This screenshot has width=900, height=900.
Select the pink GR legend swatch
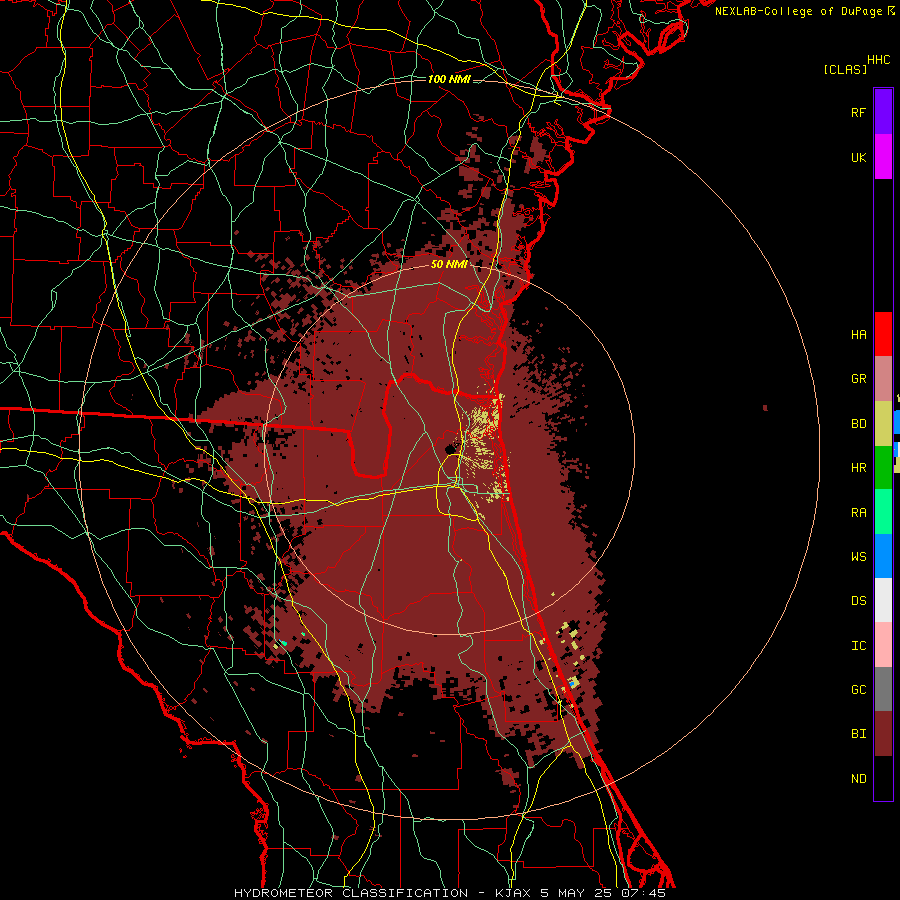pyautogui.click(x=883, y=379)
